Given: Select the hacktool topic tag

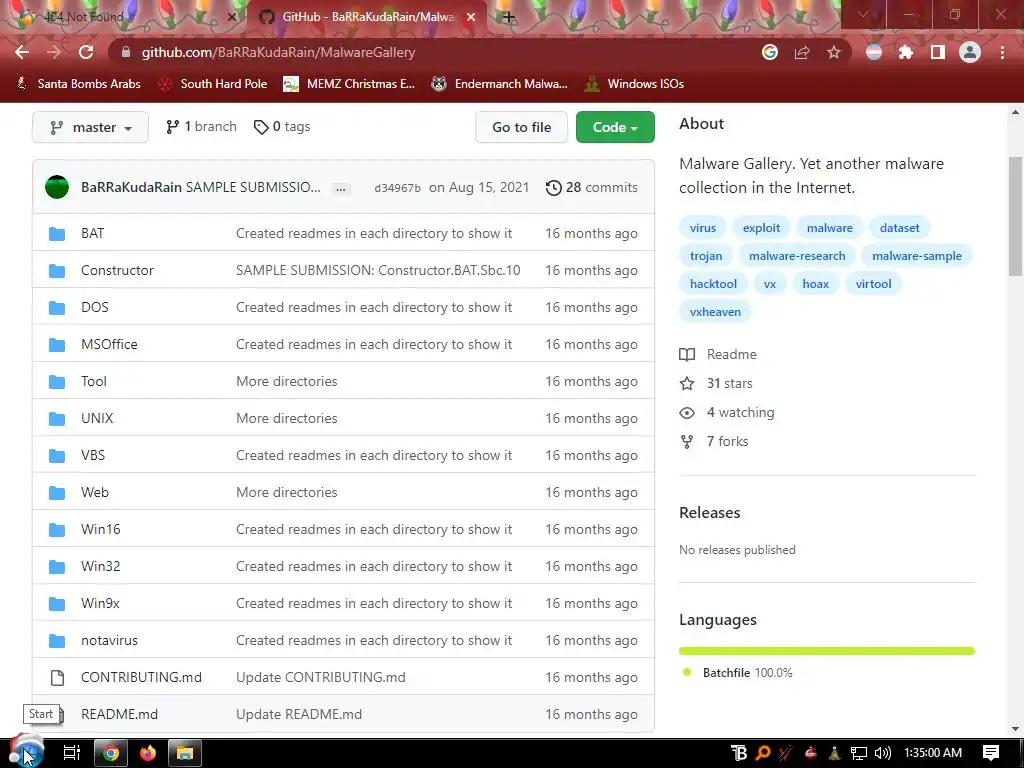Looking at the screenshot, I should coord(713,284).
